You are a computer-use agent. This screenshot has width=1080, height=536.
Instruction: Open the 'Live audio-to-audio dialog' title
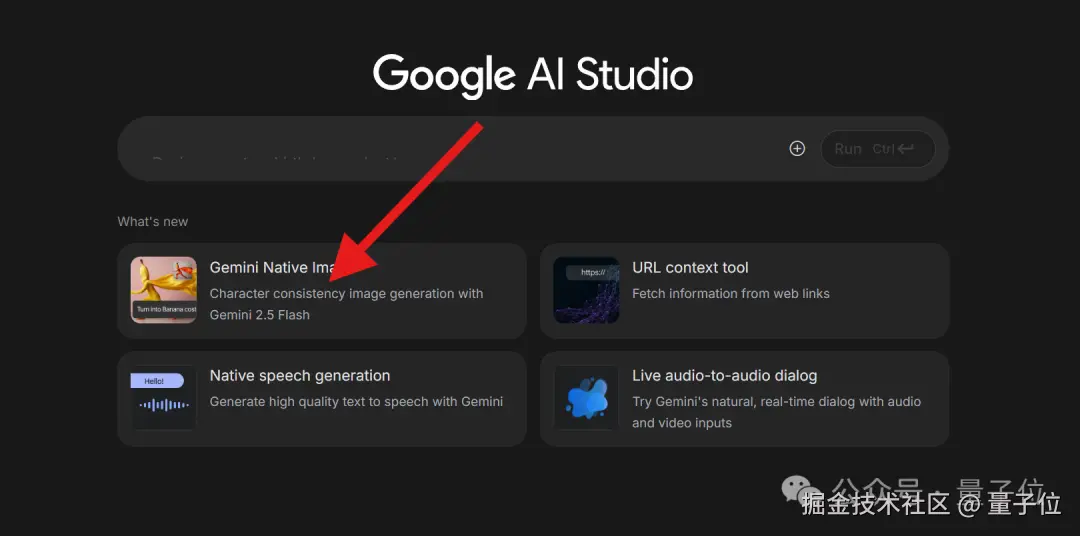(x=725, y=376)
